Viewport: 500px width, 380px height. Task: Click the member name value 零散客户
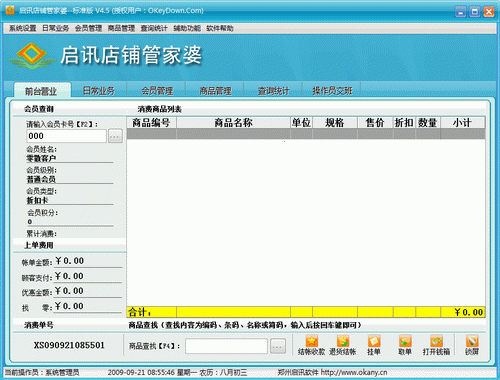point(41,158)
